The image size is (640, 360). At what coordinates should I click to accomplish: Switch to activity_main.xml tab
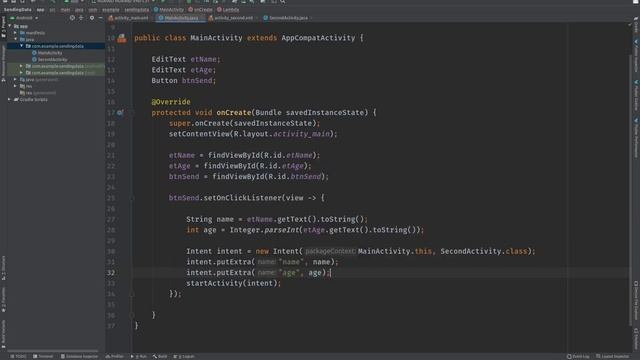tap(129, 18)
